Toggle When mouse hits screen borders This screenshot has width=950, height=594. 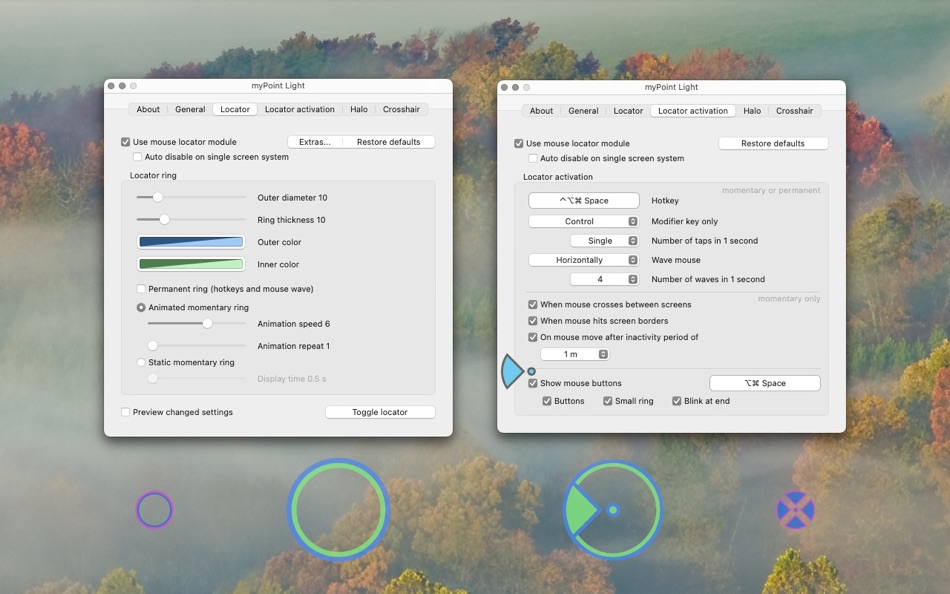(533, 321)
